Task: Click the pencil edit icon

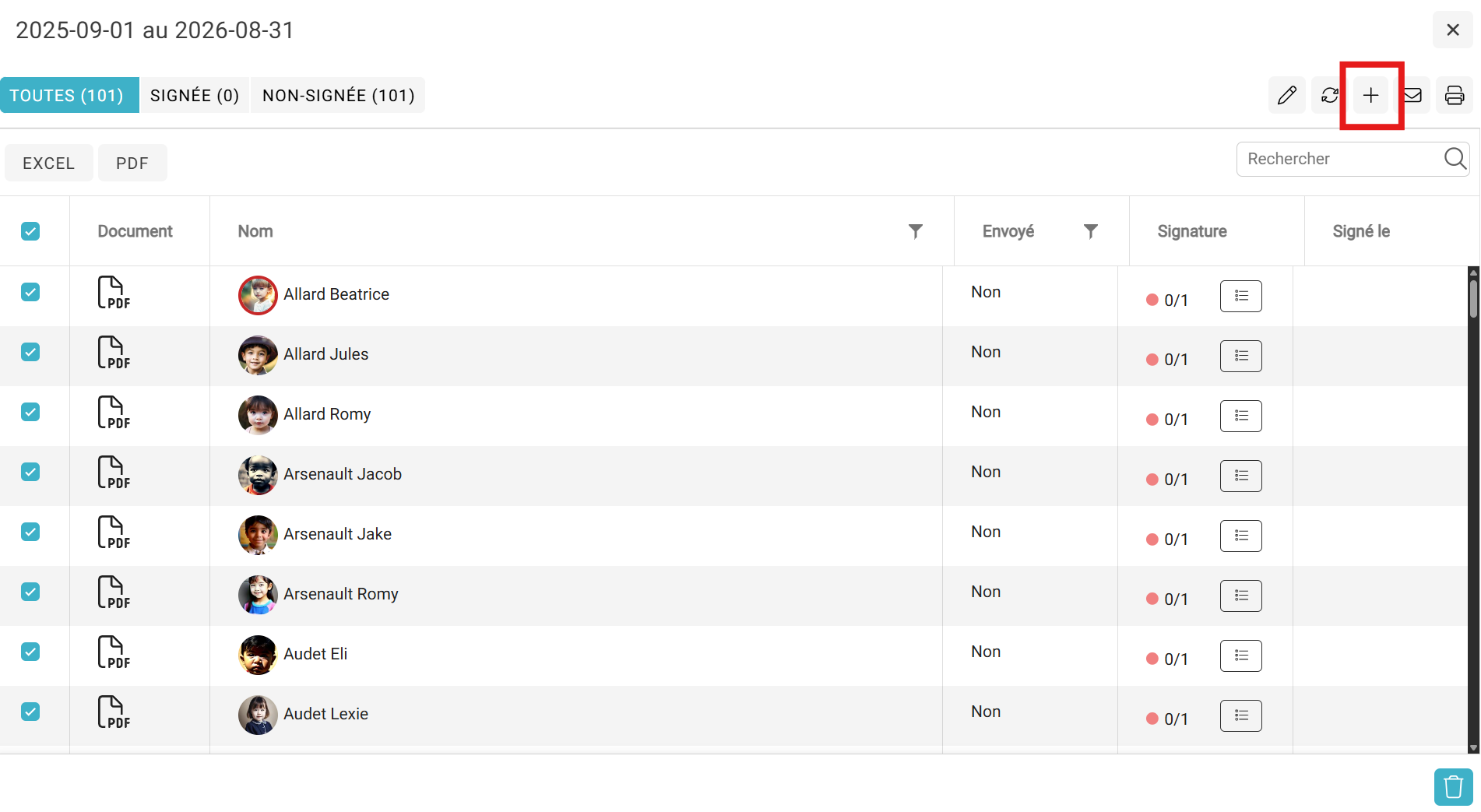Action: 1286,96
